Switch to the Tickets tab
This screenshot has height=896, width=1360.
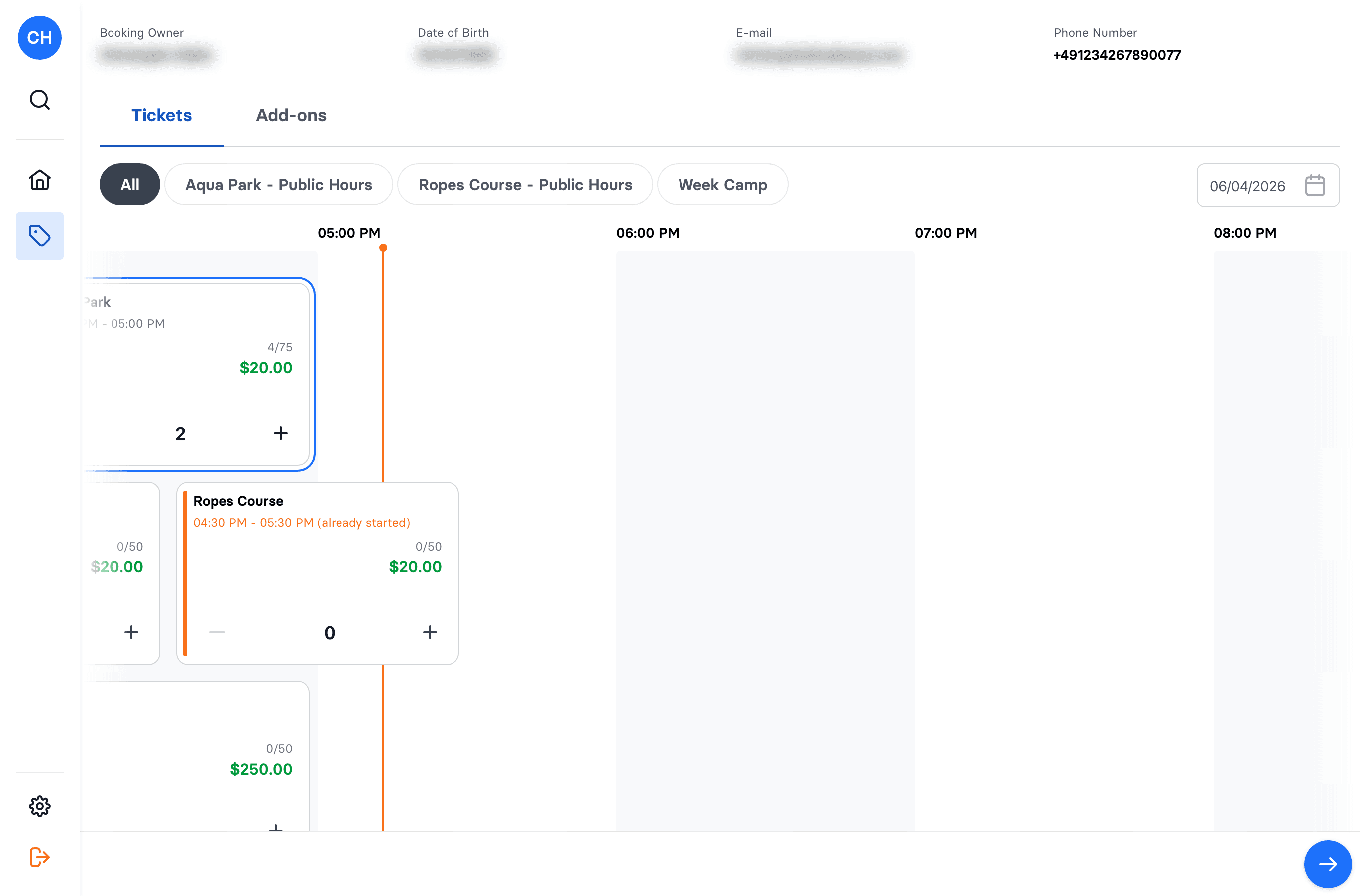[162, 115]
